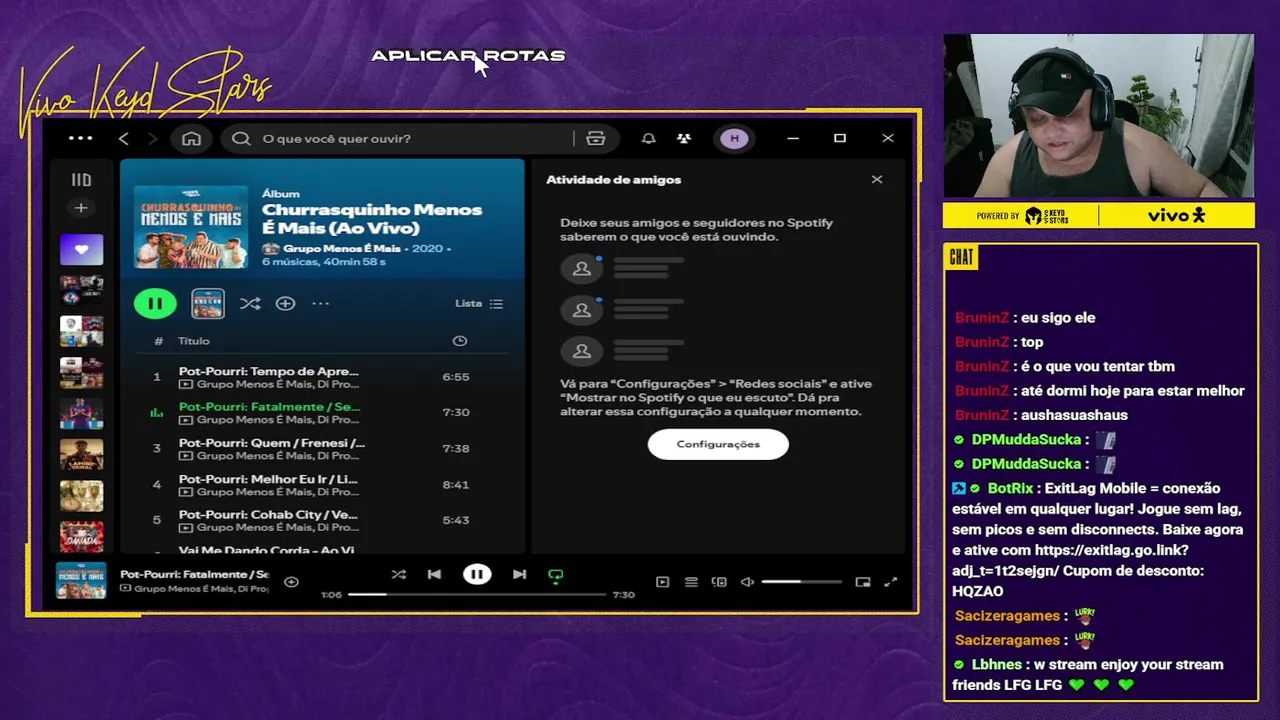Open the miniplayer icon

(x=863, y=582)
